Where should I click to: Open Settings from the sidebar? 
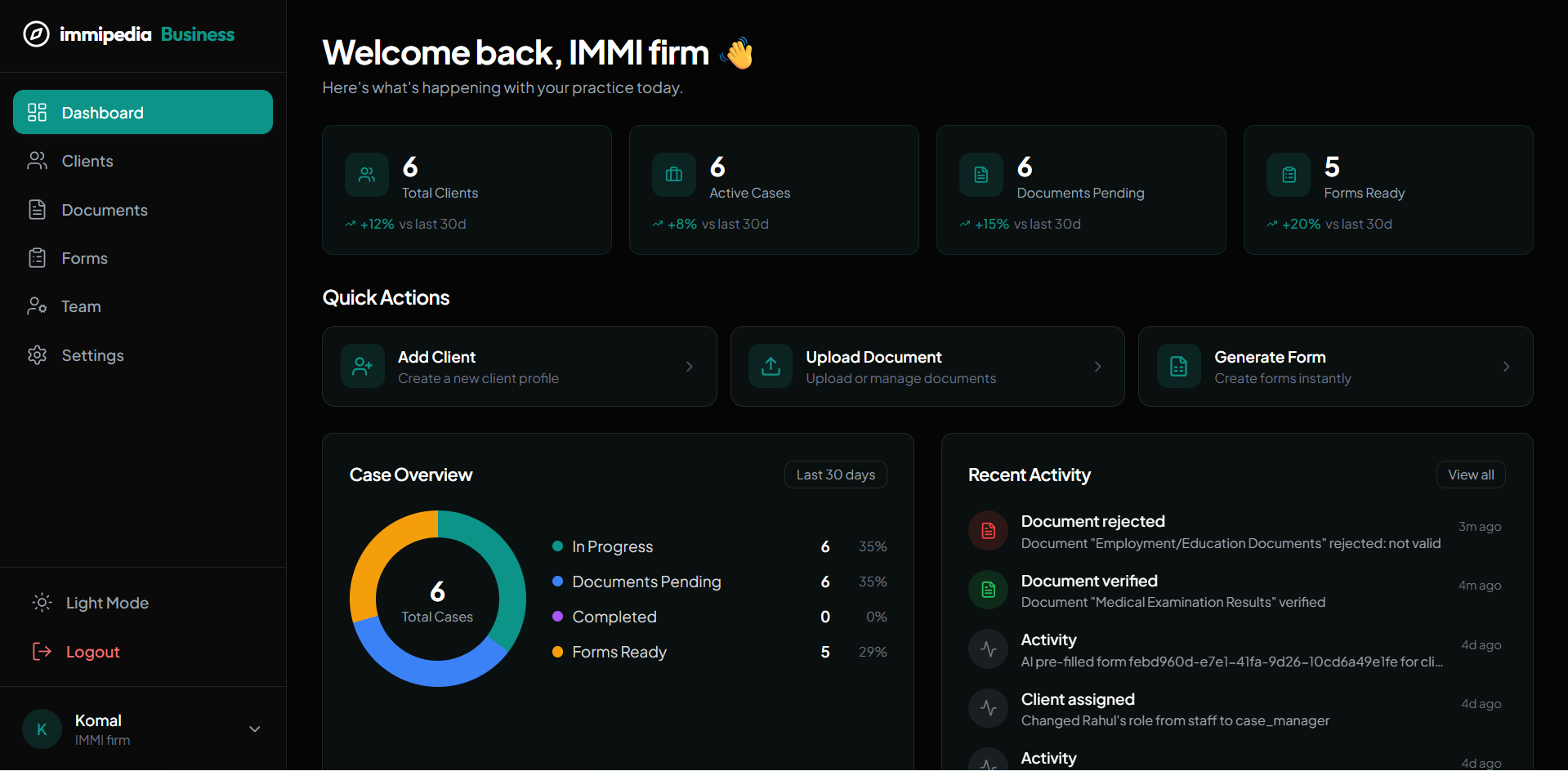(x=143, y=355)
